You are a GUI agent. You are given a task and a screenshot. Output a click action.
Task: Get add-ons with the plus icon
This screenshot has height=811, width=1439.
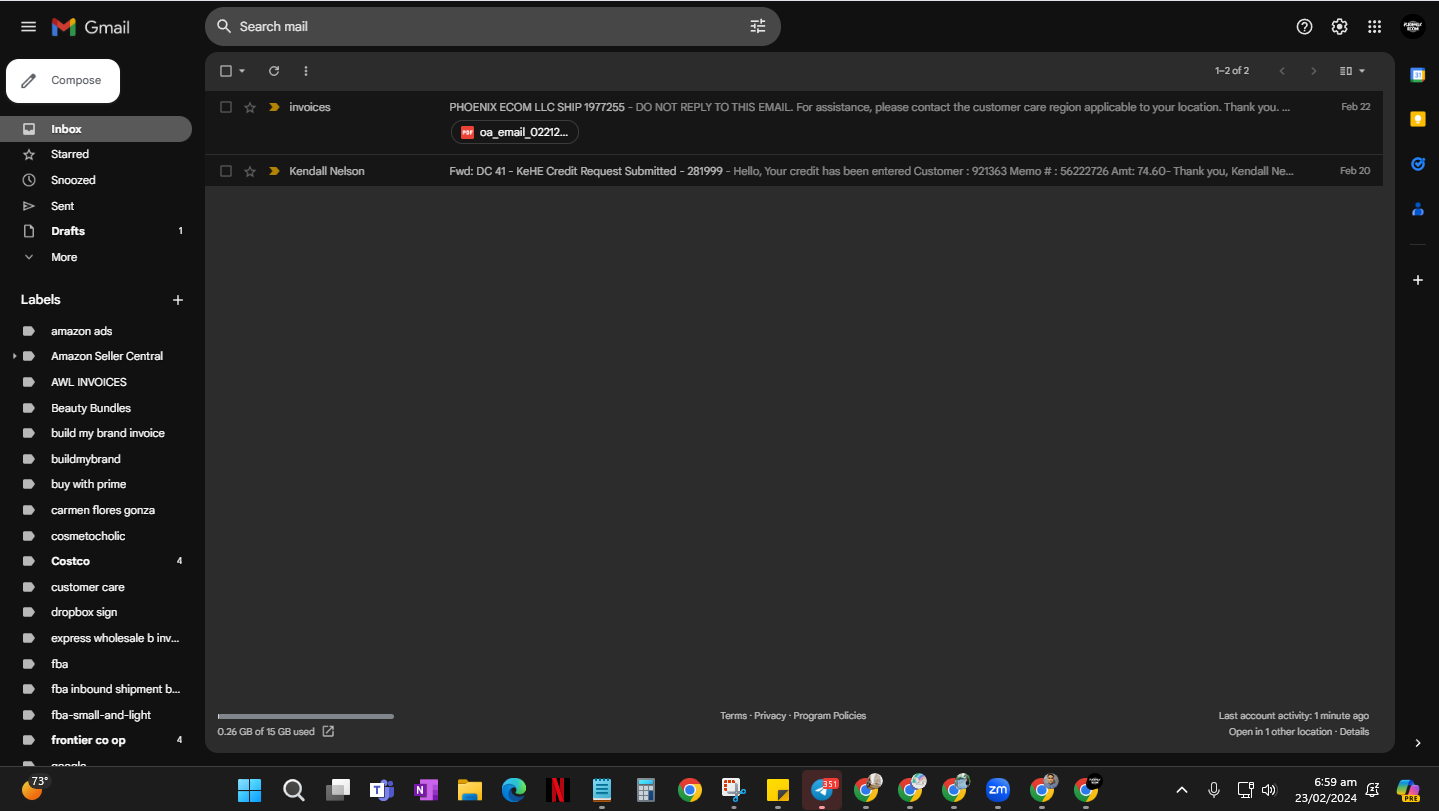click(1417, 280)
